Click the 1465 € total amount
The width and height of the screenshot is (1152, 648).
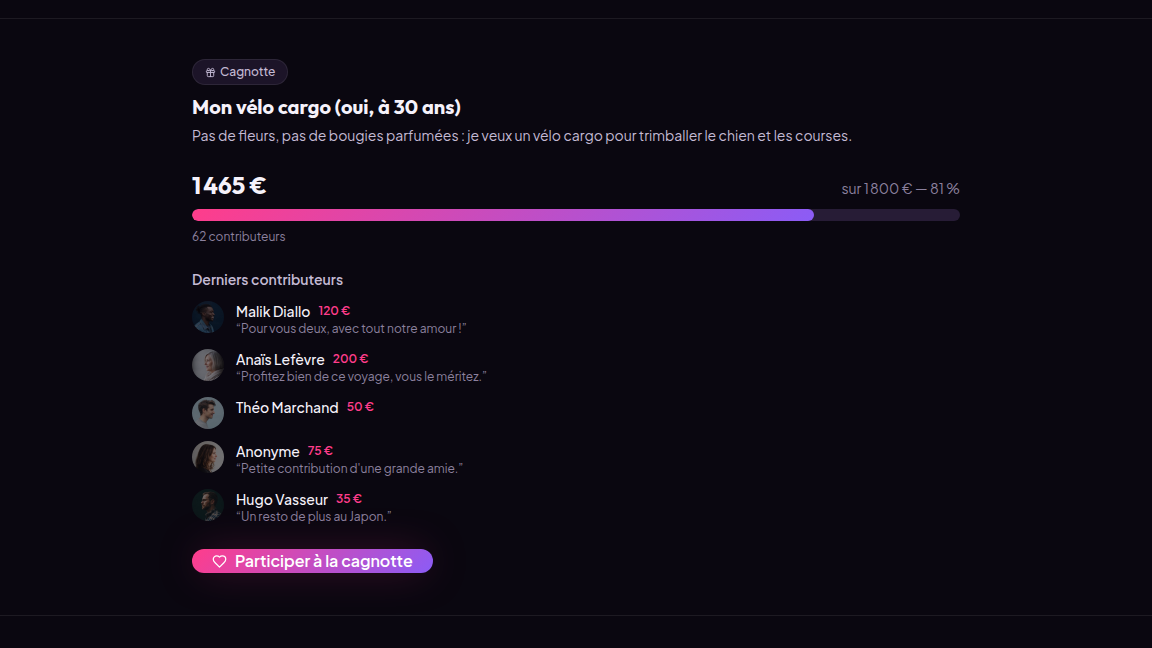click(x=229, y=185)
